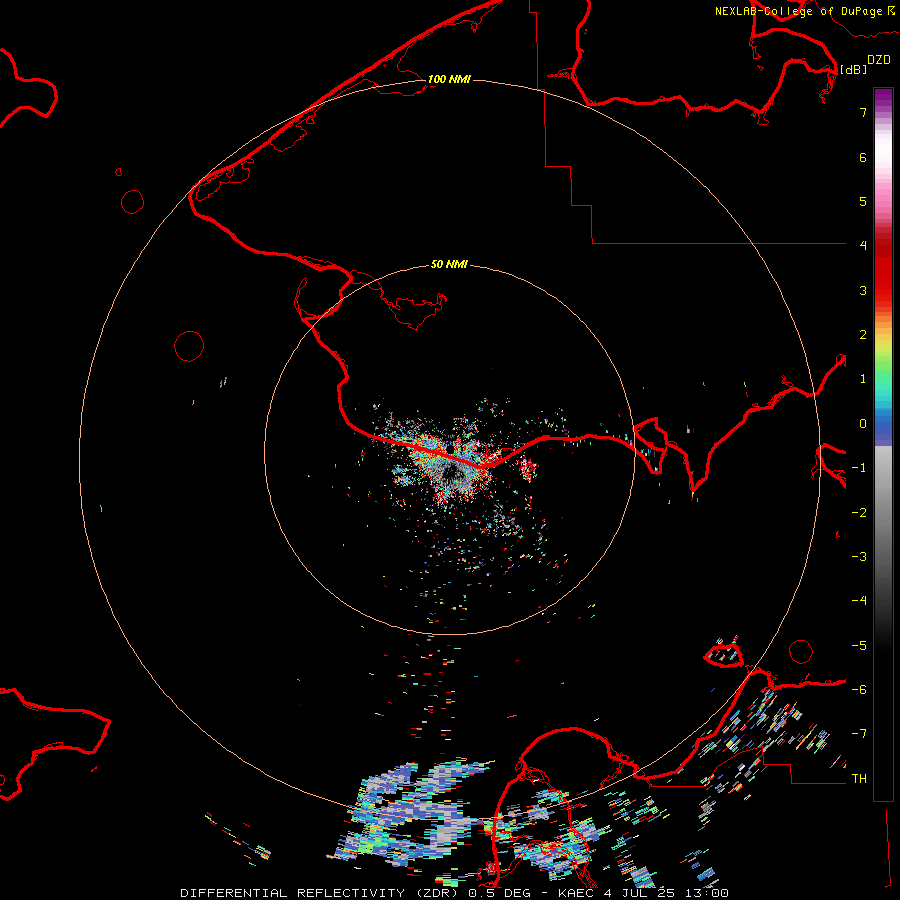The width and height of the screenshot is (900, 900).
Task: Click the "7" value on dB scale
Action: (x=863, y=112)
